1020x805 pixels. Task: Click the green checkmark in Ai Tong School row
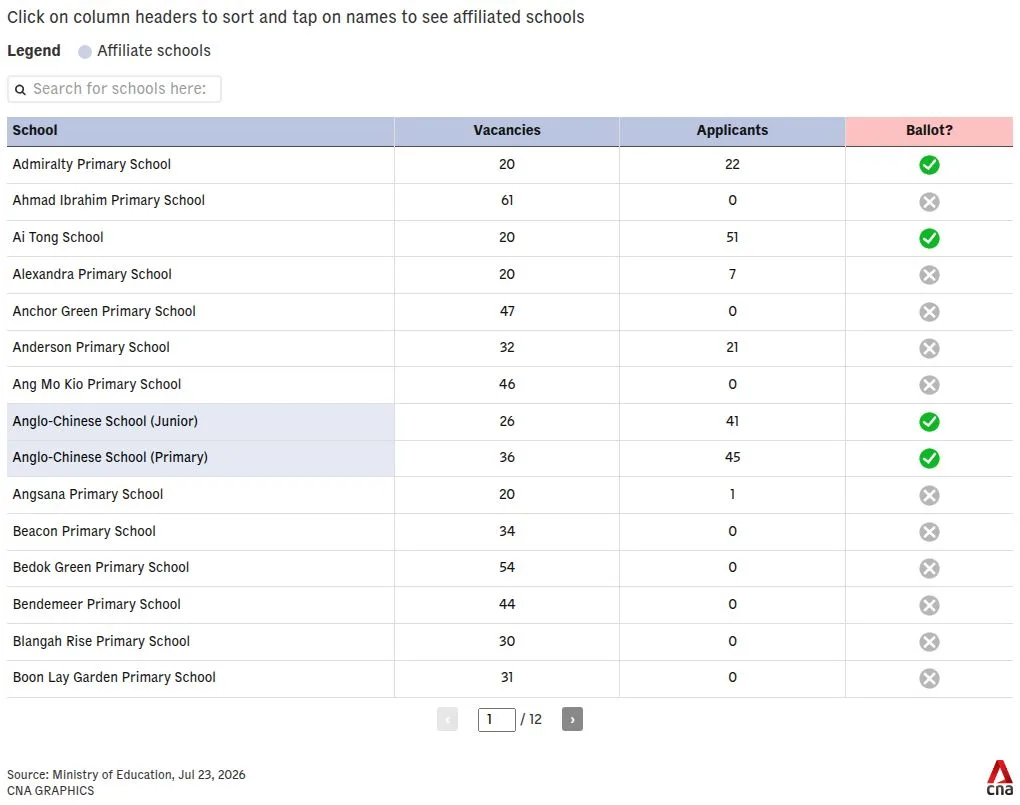pyautogui.click(x=929, y=238)
